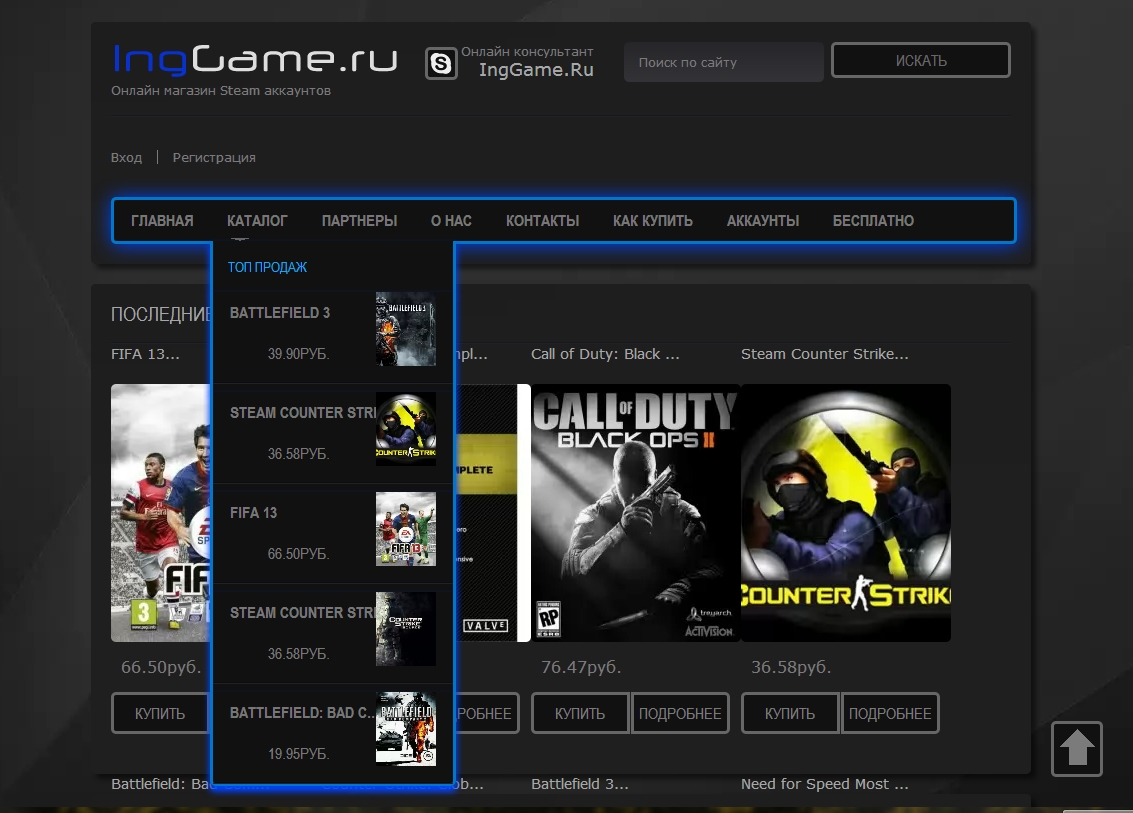Open the ТОП ПРОДАЖ dropdown heading
The image size is (1133, 813).
[x=267, y=267]
